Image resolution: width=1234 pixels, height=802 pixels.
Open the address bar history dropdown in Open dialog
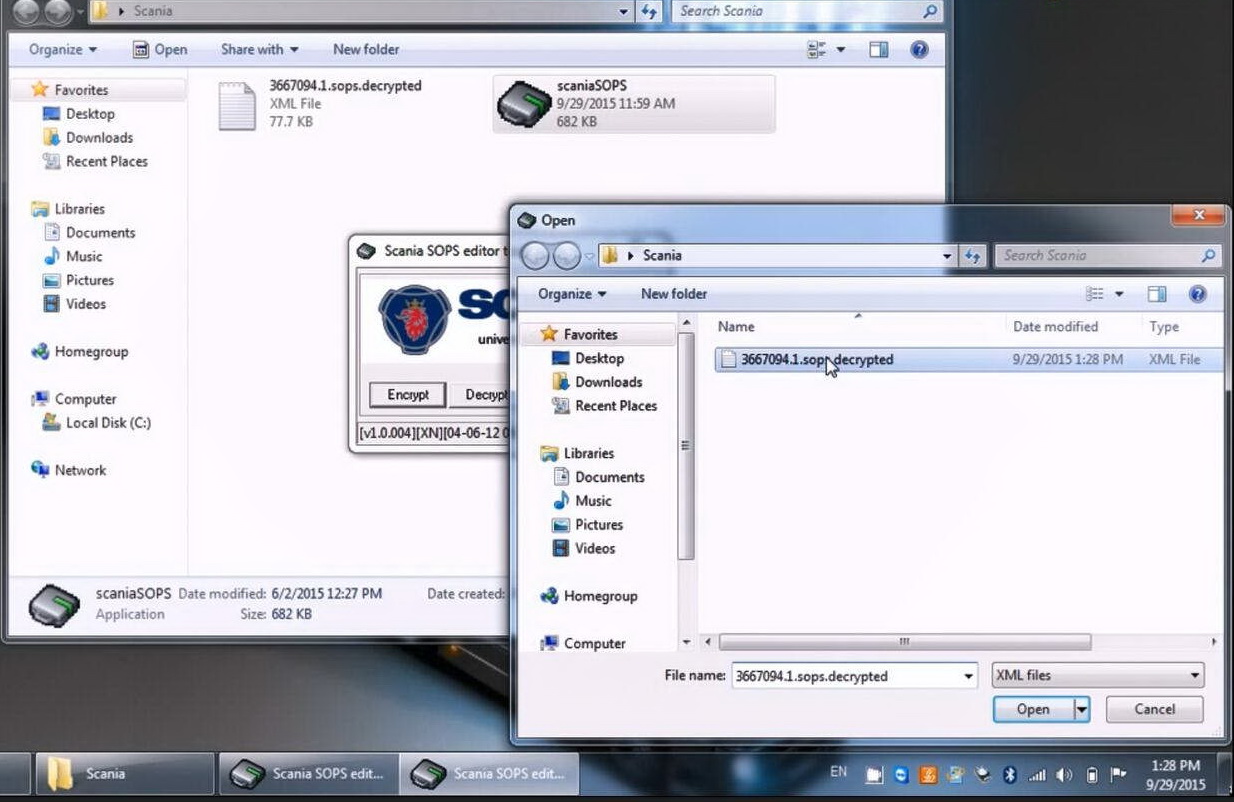coord(947,256)
